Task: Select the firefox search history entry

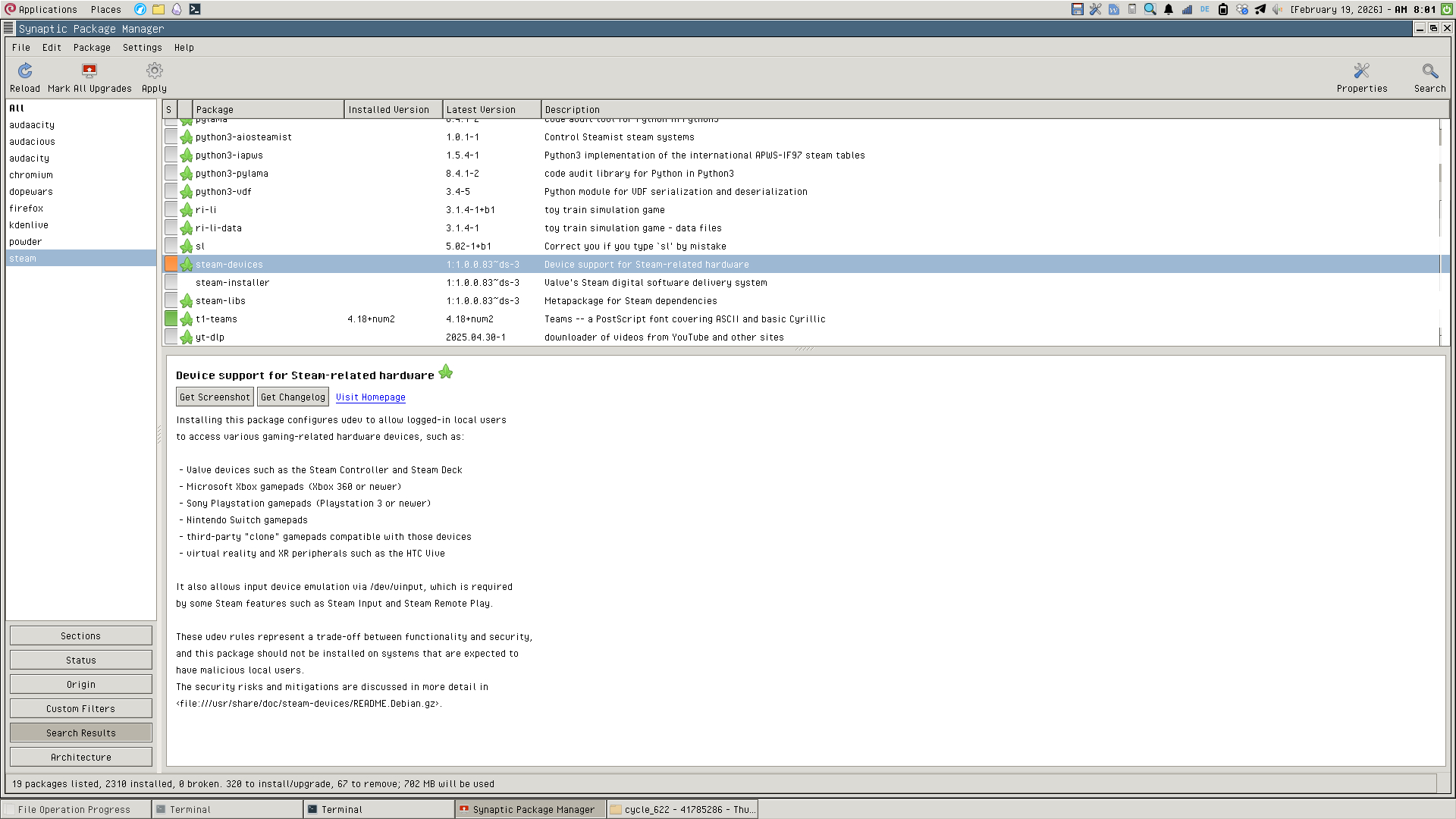Action: (x=27, y=209)
